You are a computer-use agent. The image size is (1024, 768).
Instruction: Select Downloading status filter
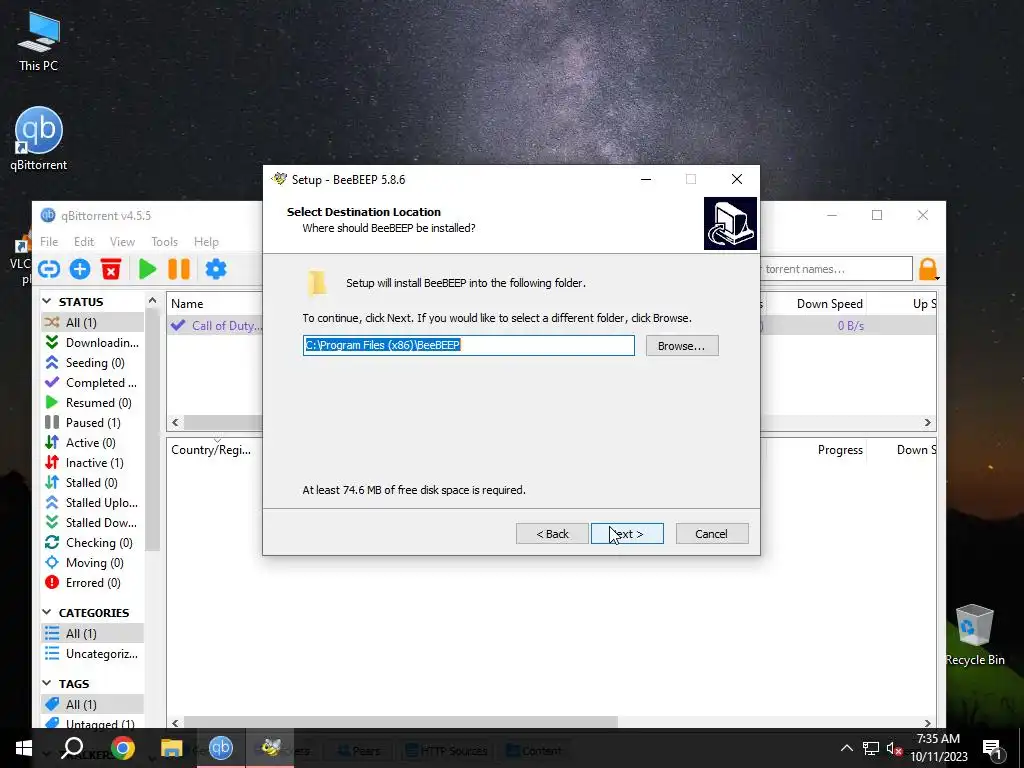[x=92, y=343]
